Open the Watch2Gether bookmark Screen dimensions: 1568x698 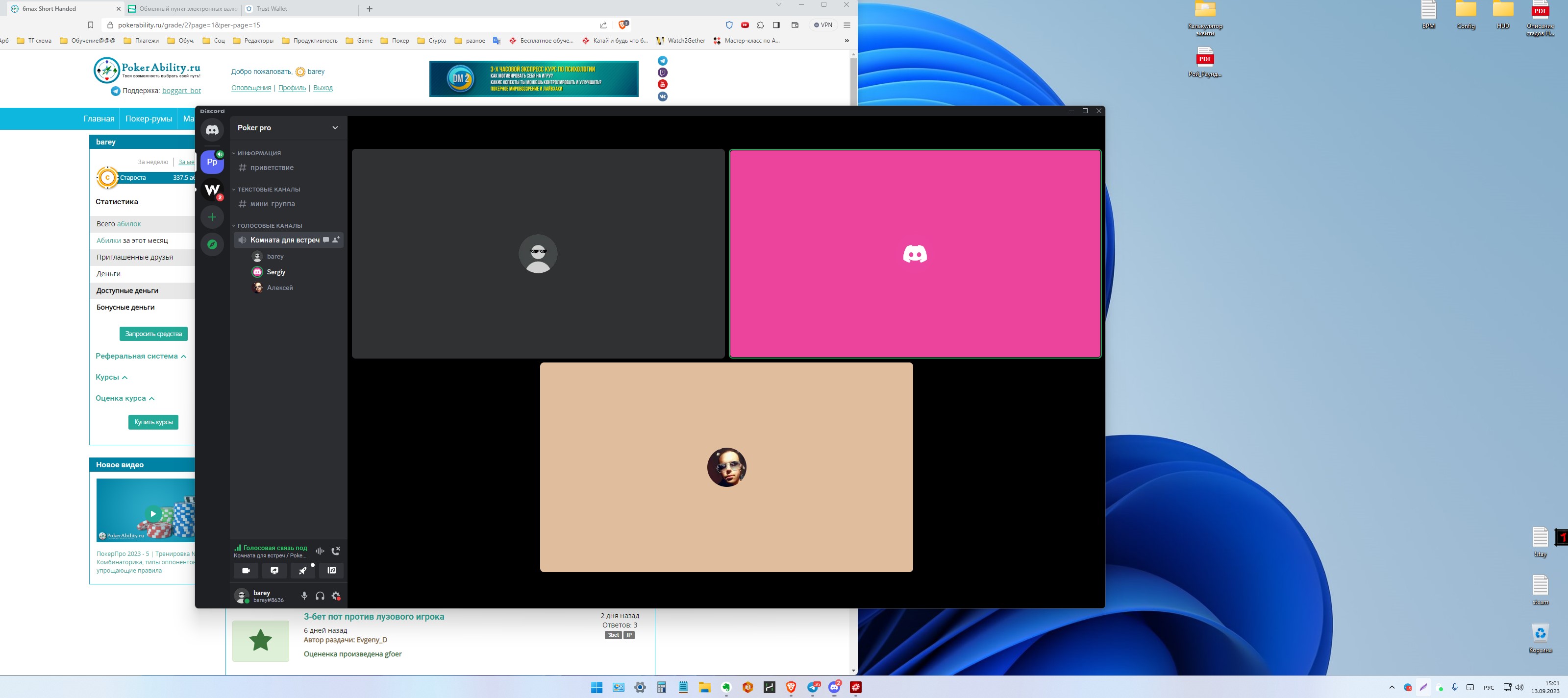pos(680,41)
